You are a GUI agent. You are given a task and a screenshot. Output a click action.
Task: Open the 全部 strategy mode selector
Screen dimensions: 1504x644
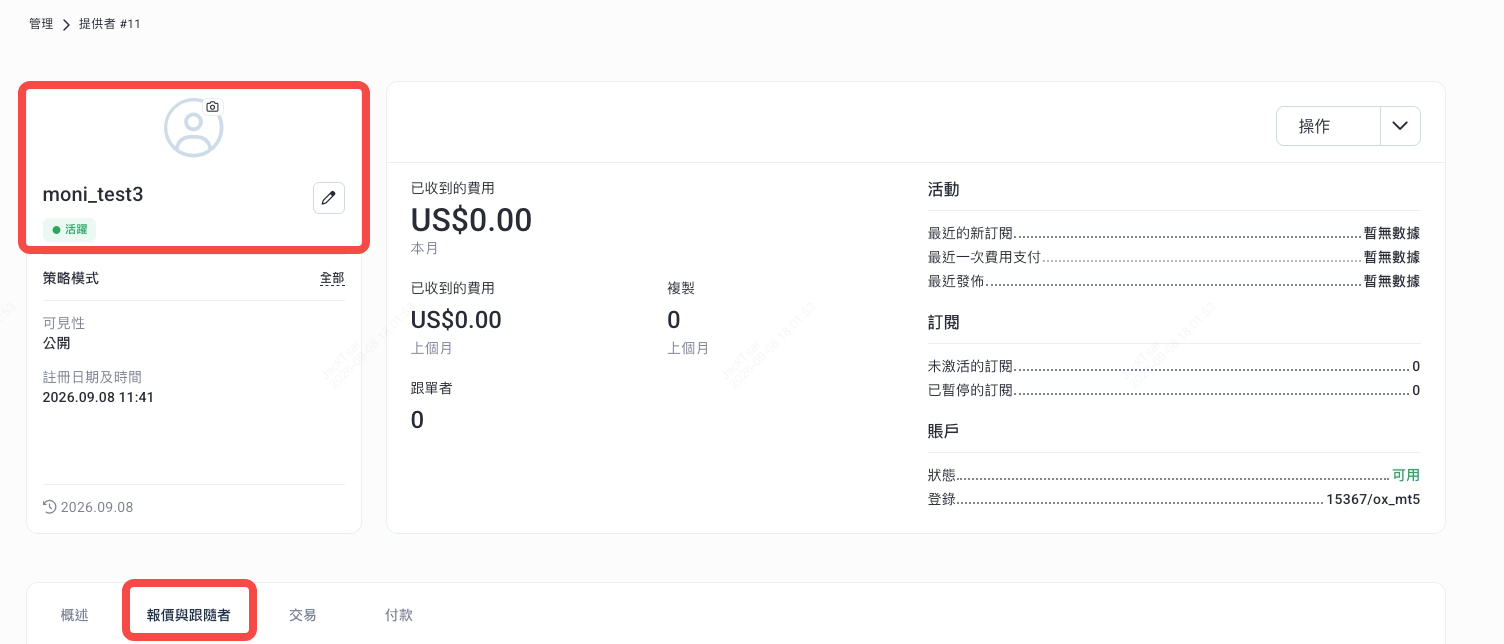pos(332,278)
